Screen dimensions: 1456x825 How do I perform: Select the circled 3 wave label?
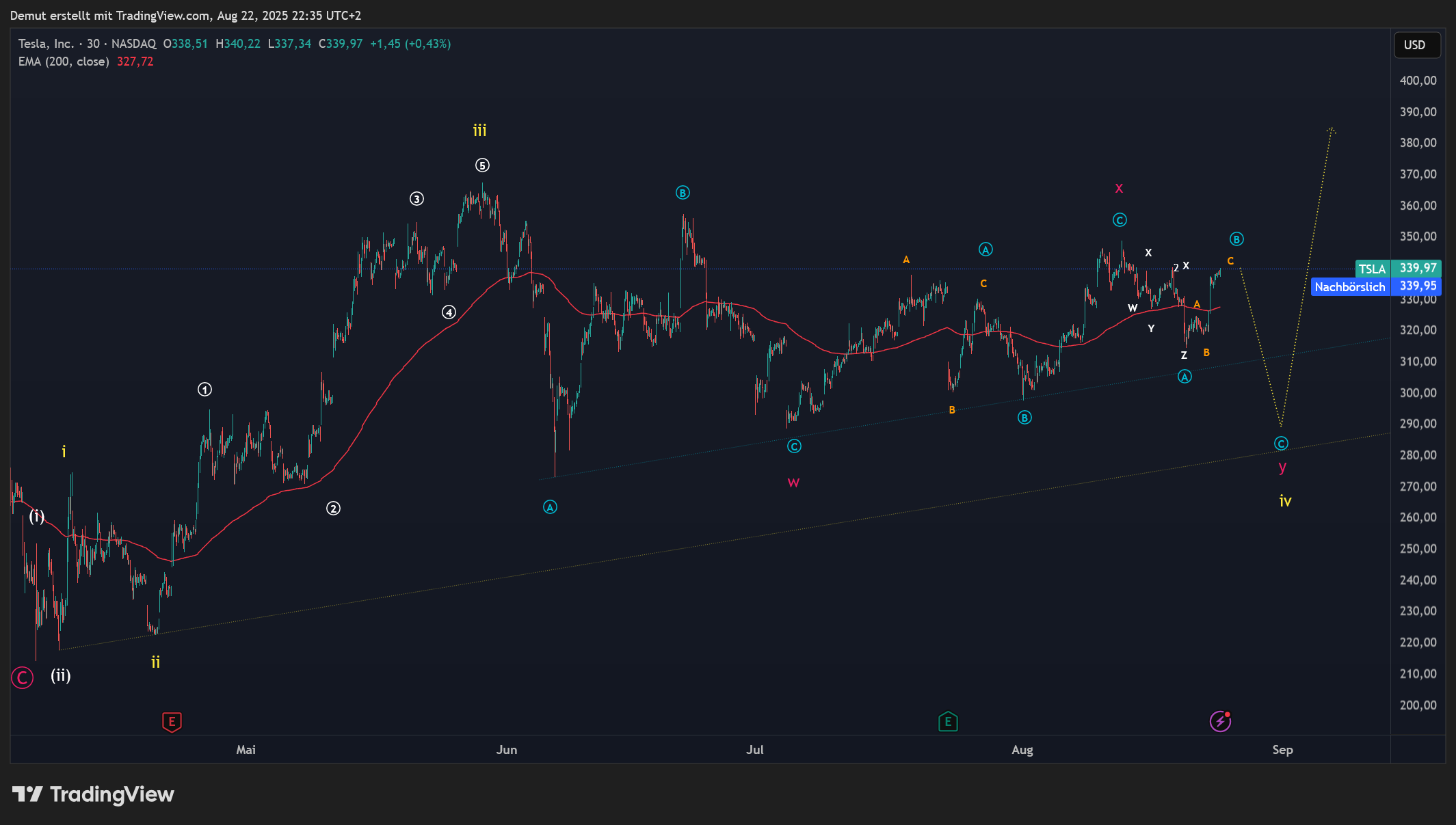pos(416,199)
